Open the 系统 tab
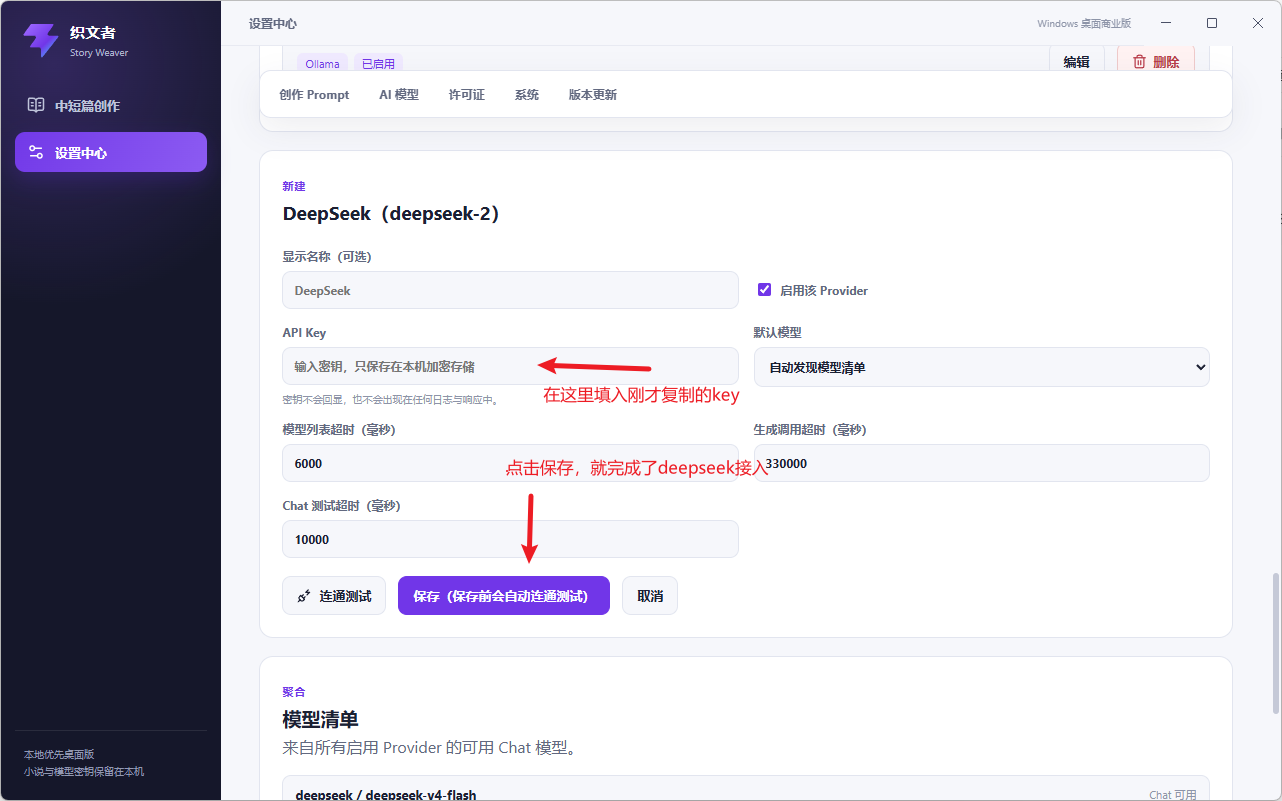 tap(527, 95)
